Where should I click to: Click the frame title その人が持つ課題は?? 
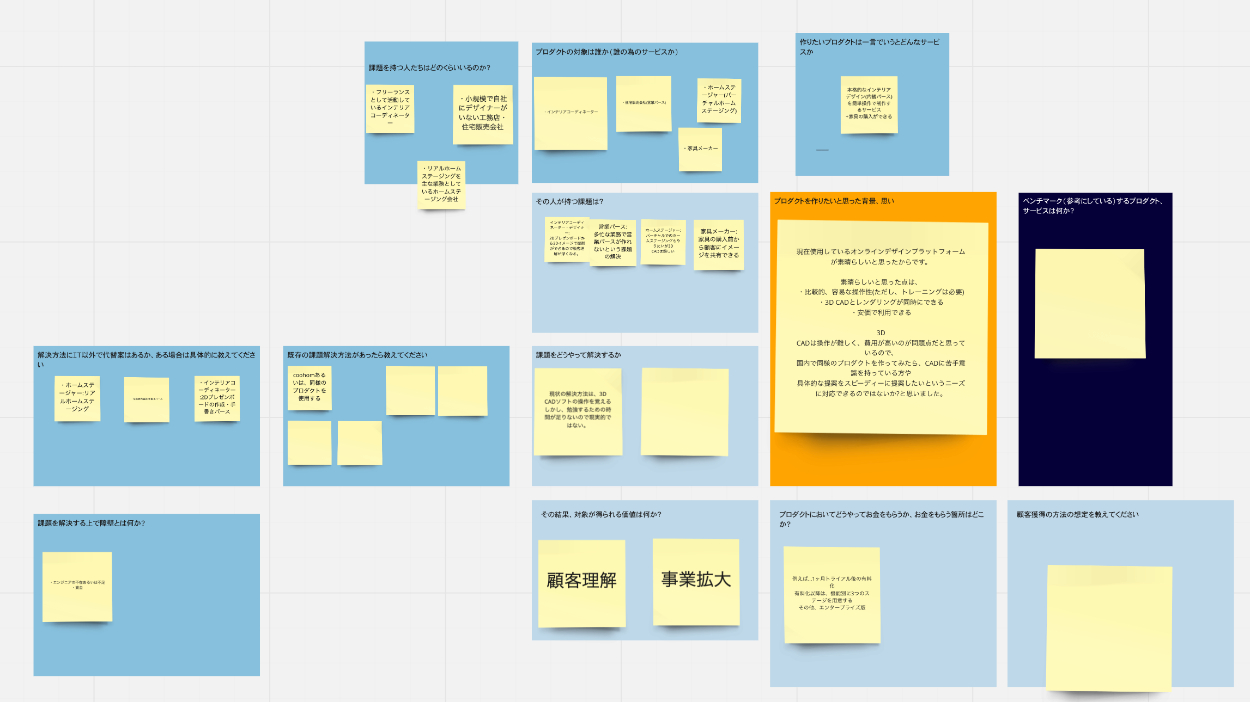(x=570, y=201)
